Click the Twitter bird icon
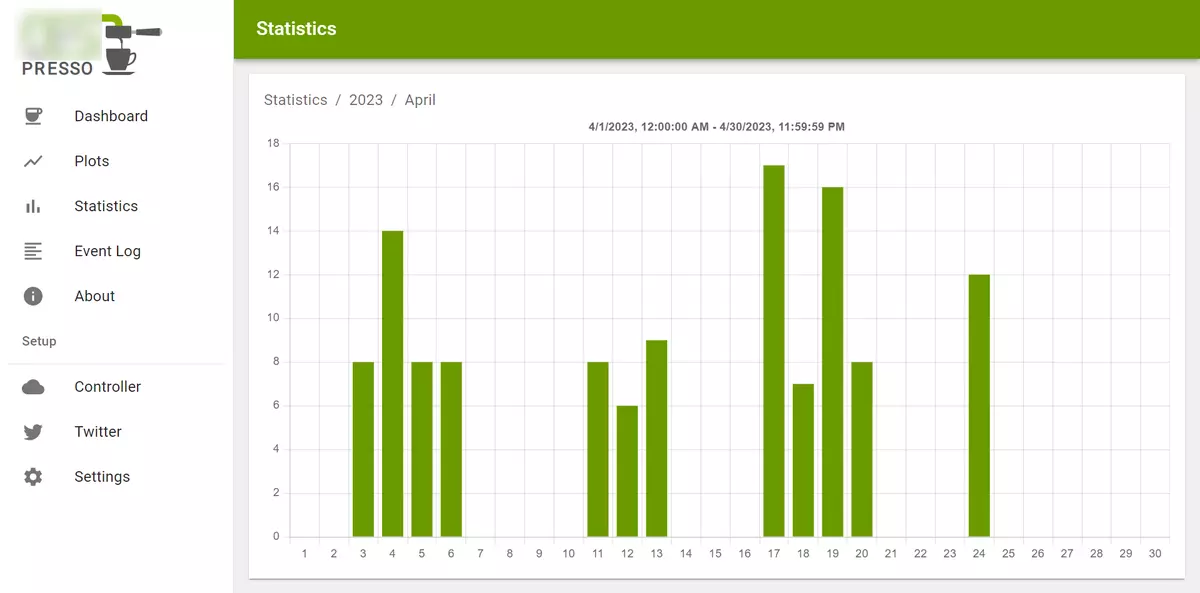Screen dimensions: 1200x593 click(33, 432)
